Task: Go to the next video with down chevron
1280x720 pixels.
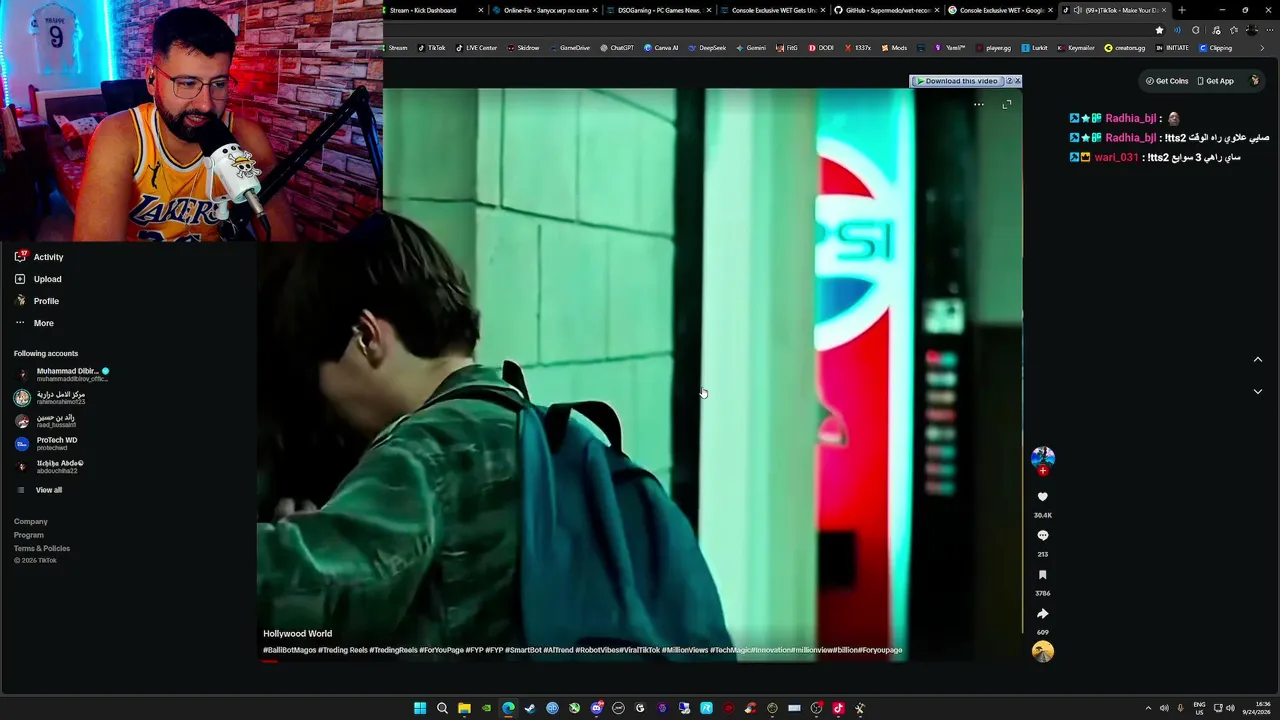Action: tap(1258, 392)
